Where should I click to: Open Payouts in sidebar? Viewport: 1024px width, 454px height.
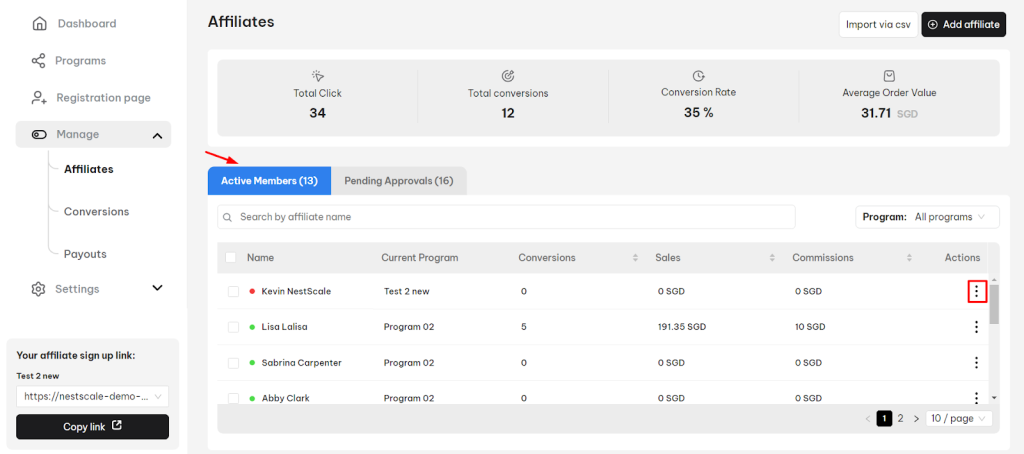85,254
